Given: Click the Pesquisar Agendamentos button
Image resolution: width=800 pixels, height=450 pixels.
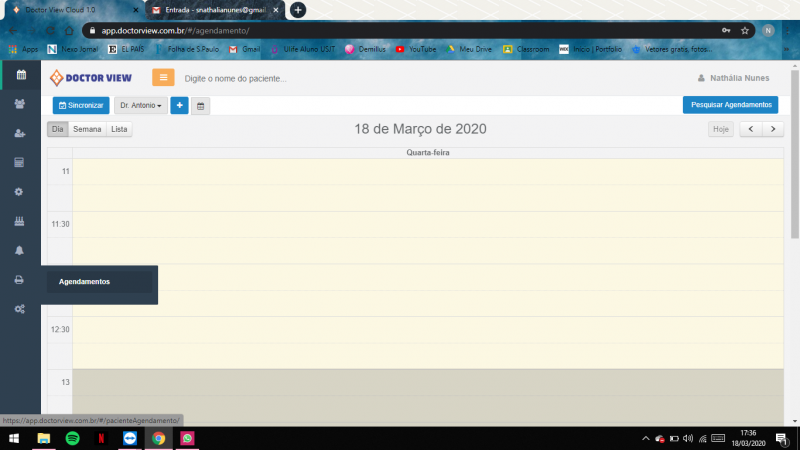Looking at the screenshot, I should pyautogui.click(x=730, y=105).
